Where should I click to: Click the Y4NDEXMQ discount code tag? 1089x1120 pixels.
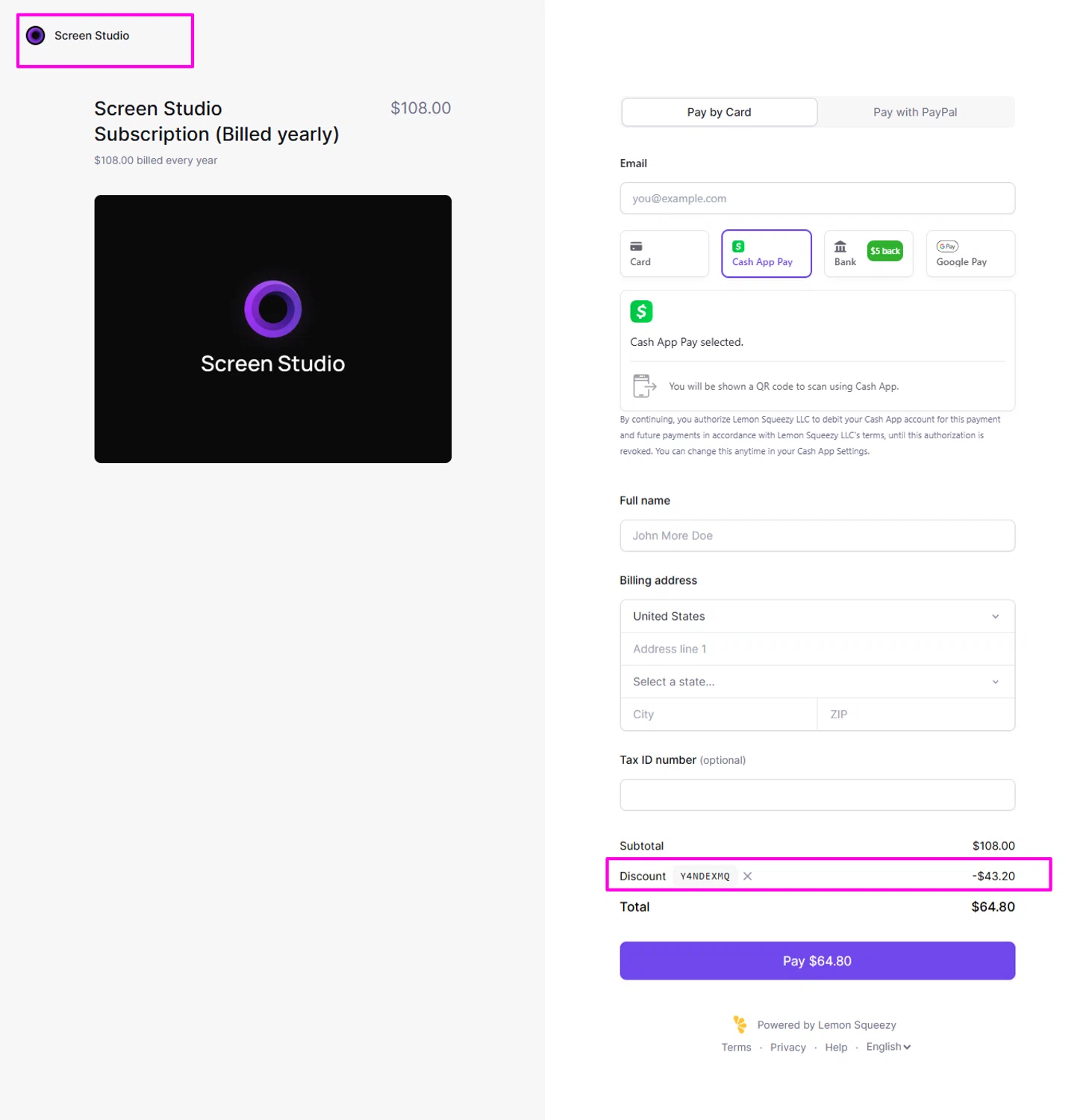[x=705, y=876]
